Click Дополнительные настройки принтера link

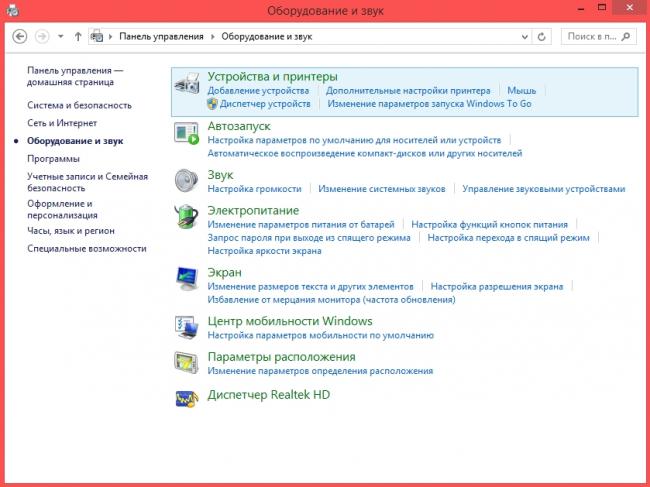click(x=408, y=90)
